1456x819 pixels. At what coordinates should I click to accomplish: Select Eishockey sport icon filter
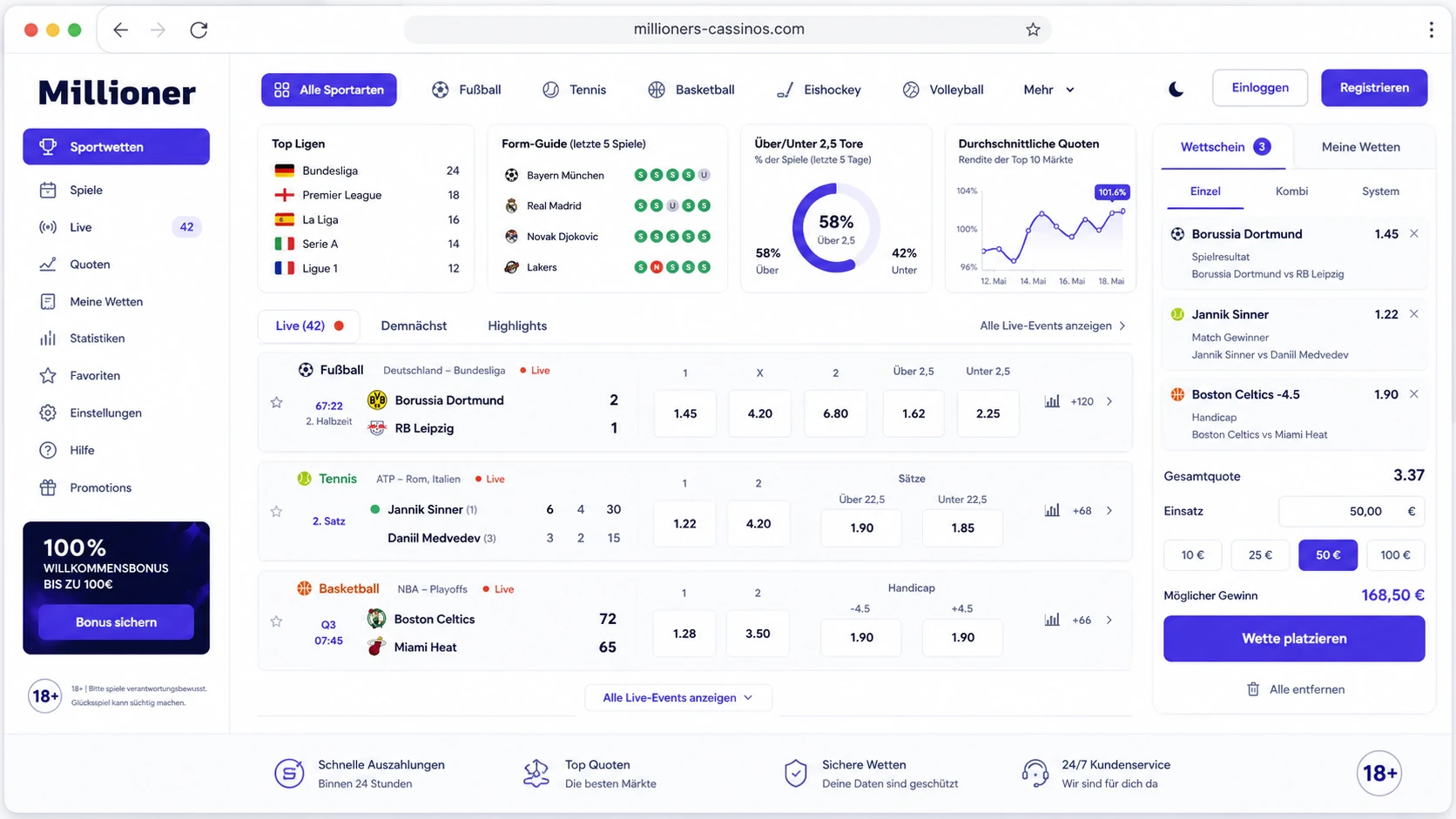tap(785, 90)
